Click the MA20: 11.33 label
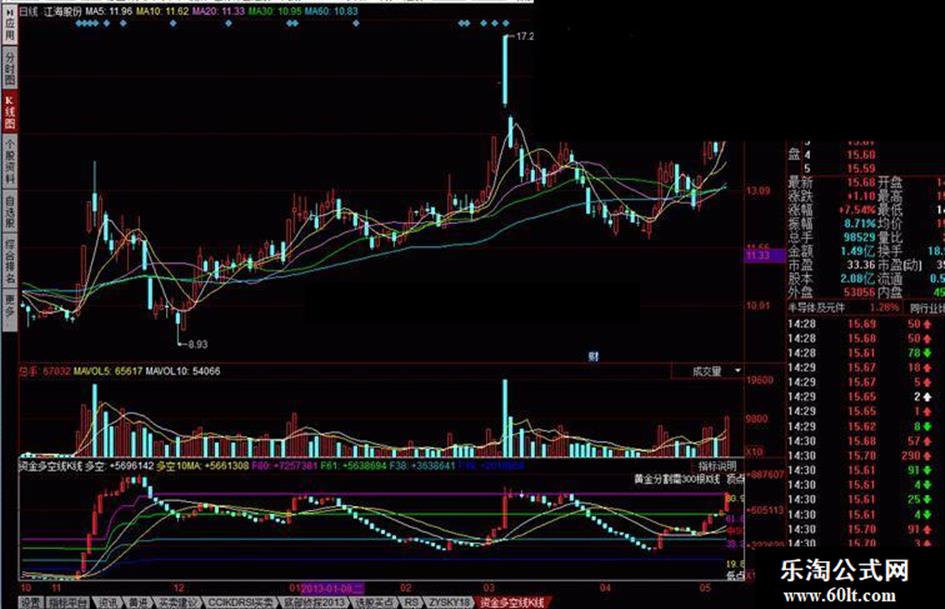The image size is (945, 609). pos(219,11)
